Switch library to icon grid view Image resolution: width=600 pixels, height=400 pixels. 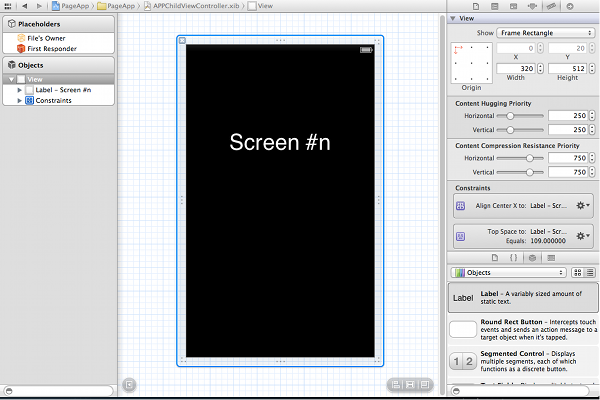(577, 272)
